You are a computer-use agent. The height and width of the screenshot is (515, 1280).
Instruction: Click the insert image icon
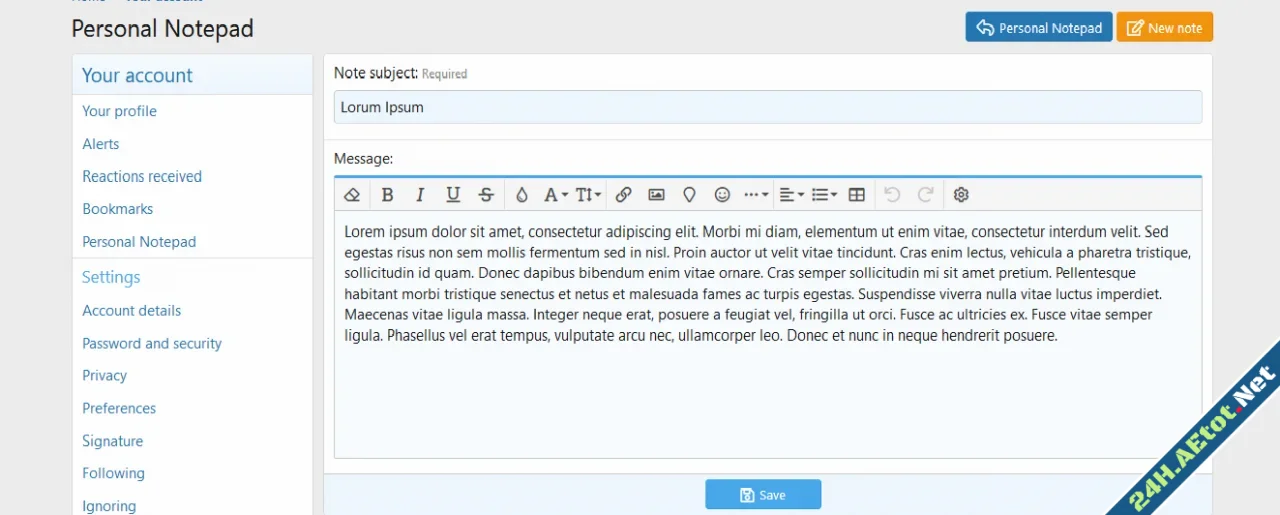(x=656, y=195)
